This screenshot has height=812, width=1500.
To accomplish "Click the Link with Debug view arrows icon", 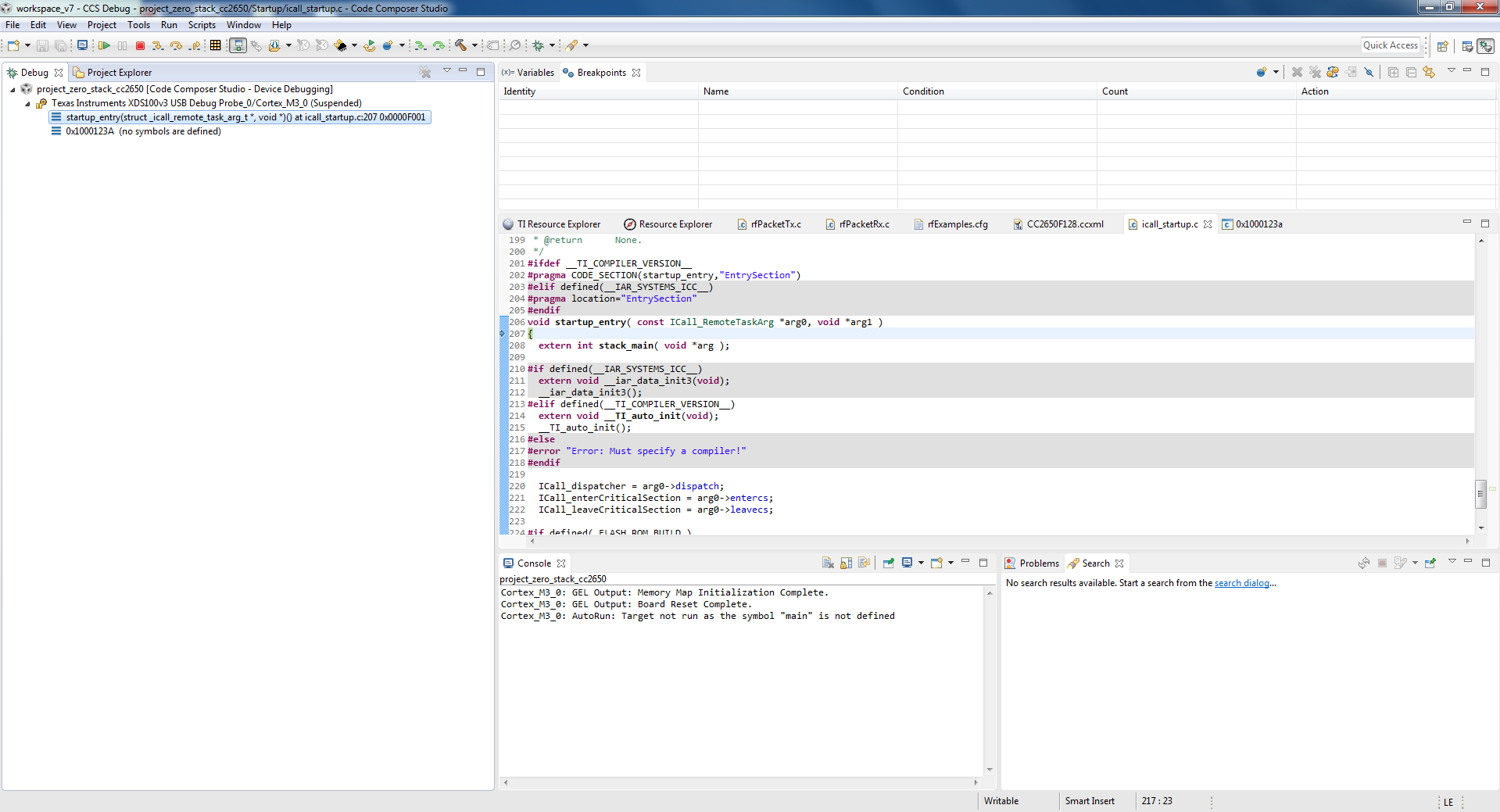I will pos(1429,72).
